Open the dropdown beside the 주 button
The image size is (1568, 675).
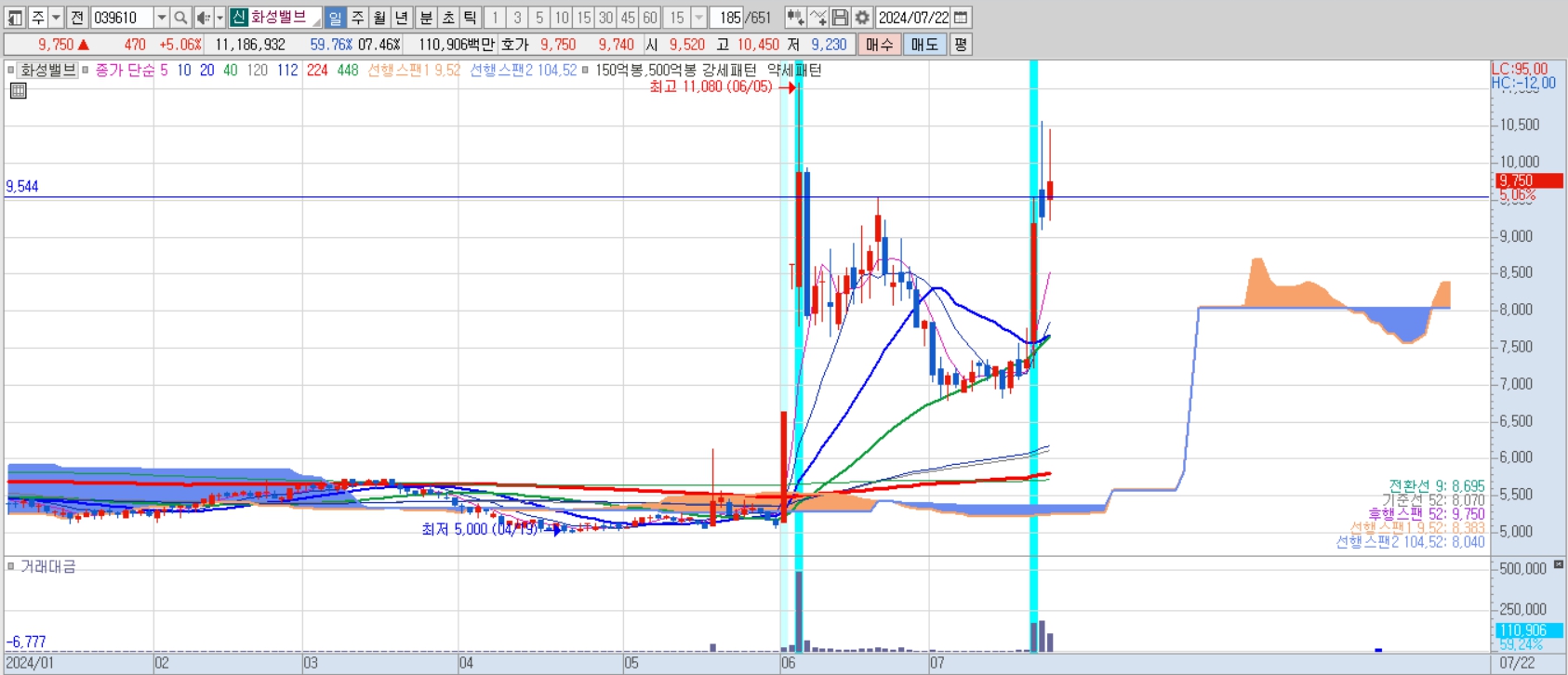tap(56, 18)
